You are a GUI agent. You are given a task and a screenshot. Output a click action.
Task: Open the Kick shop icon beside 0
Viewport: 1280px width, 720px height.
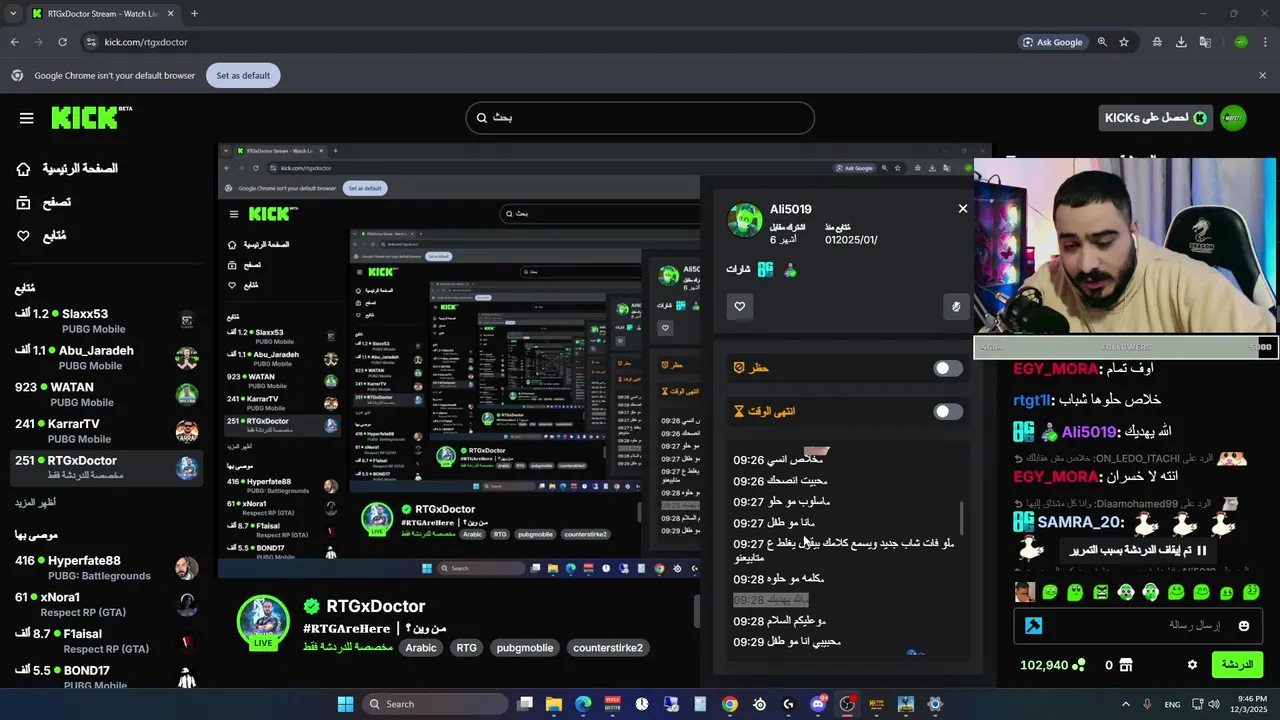tap(1125, 665)
